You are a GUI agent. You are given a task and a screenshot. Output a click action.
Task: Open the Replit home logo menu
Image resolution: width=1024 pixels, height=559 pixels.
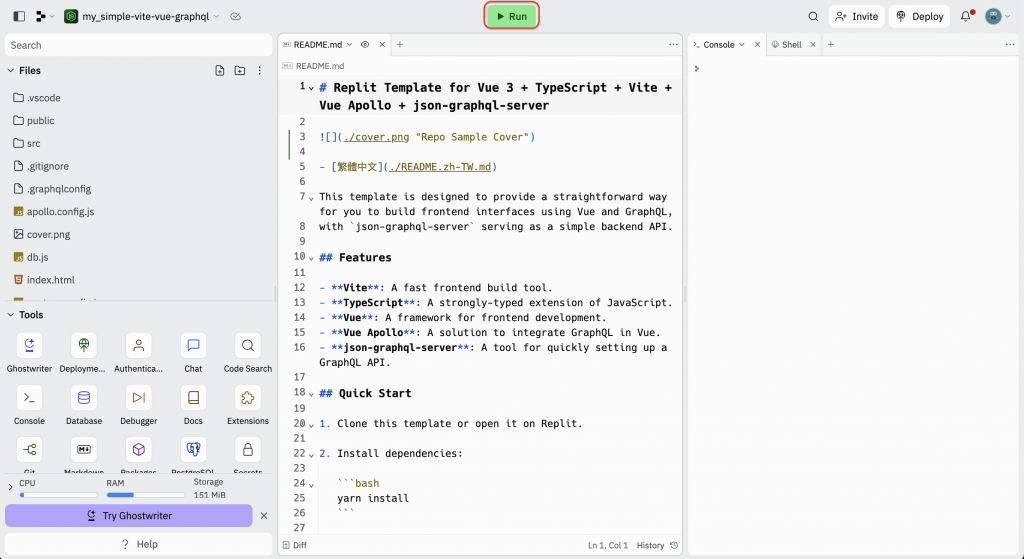44,16
